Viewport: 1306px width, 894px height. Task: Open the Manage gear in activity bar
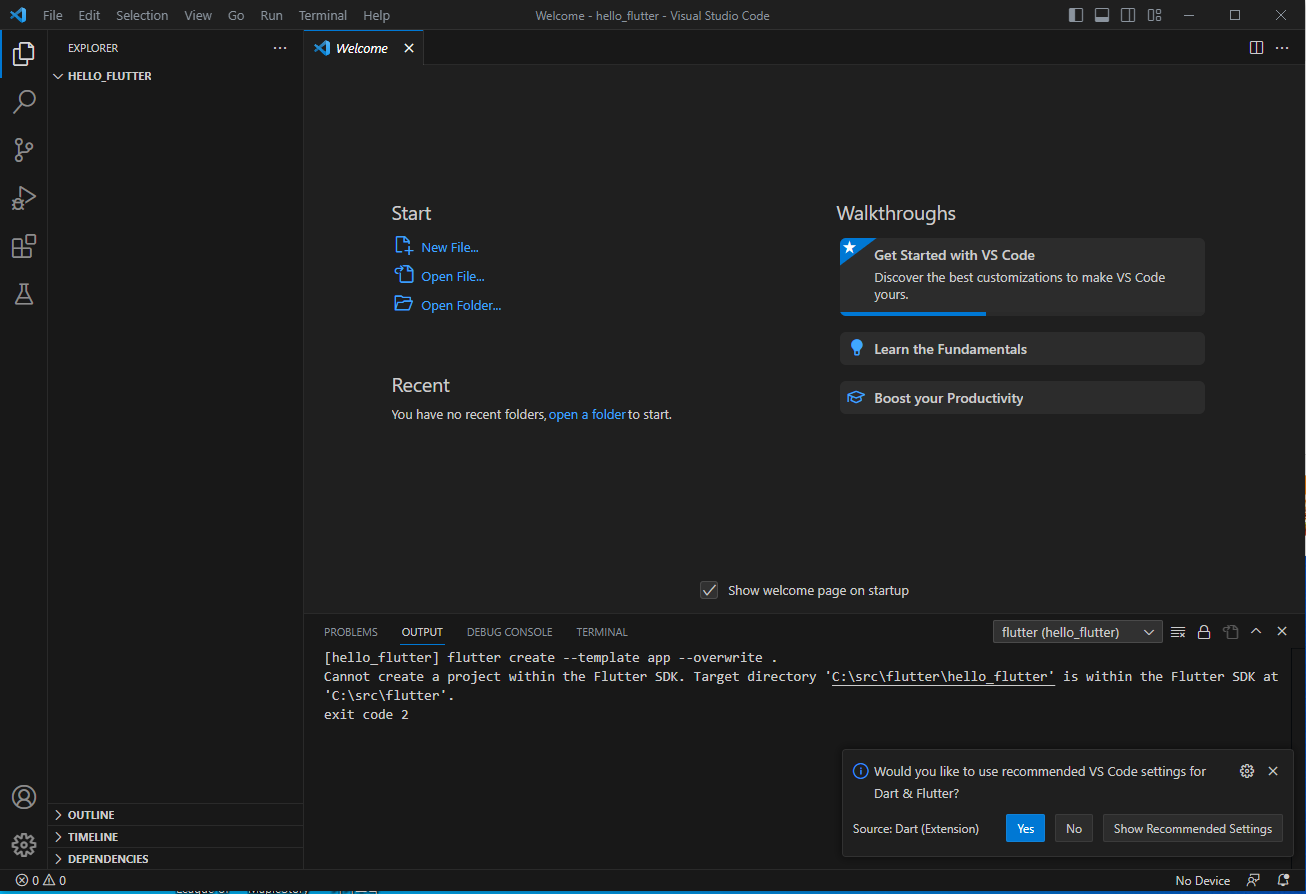click(24, 845)
